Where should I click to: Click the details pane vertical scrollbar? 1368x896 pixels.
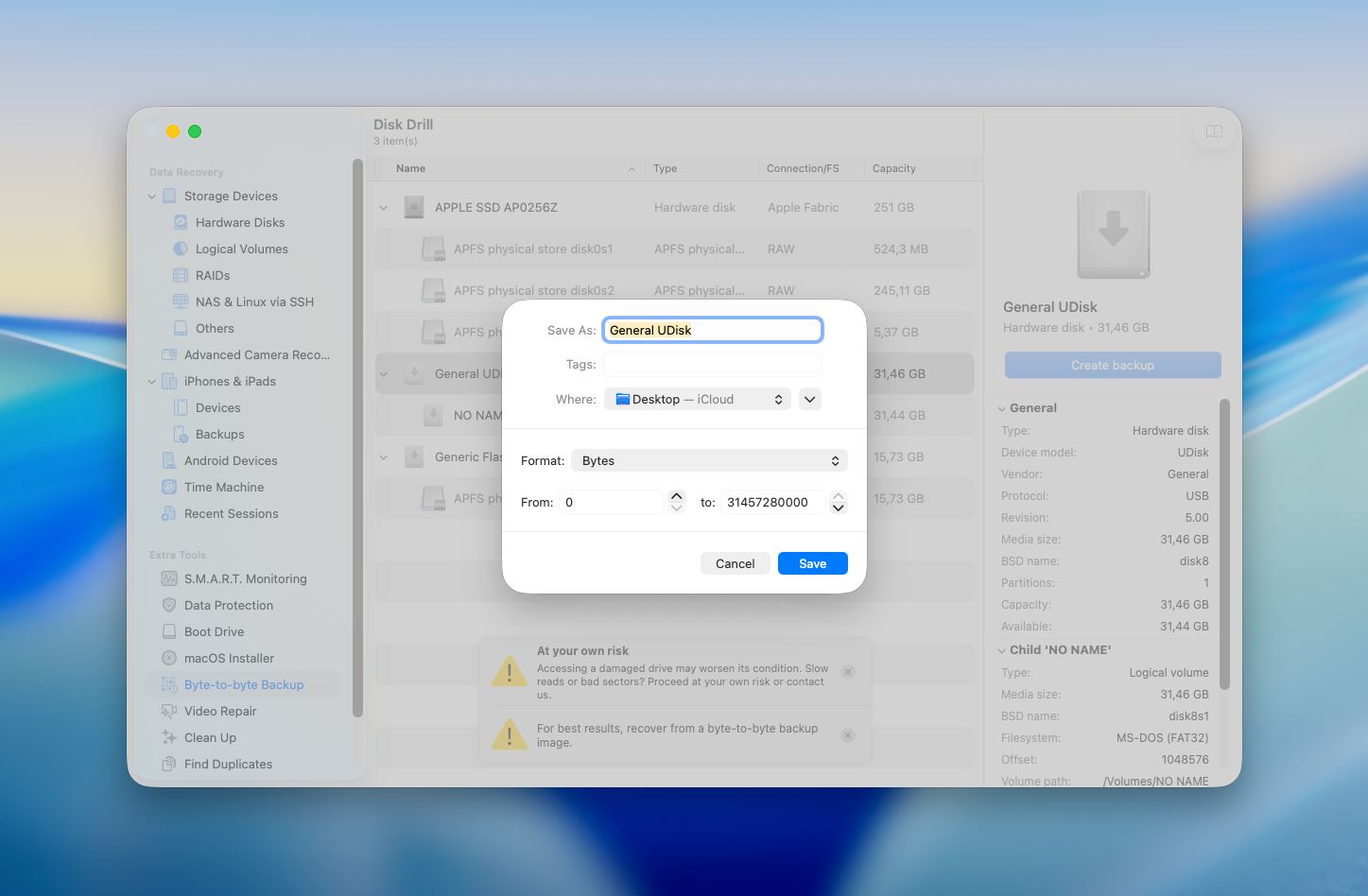tap(1224, 544)
